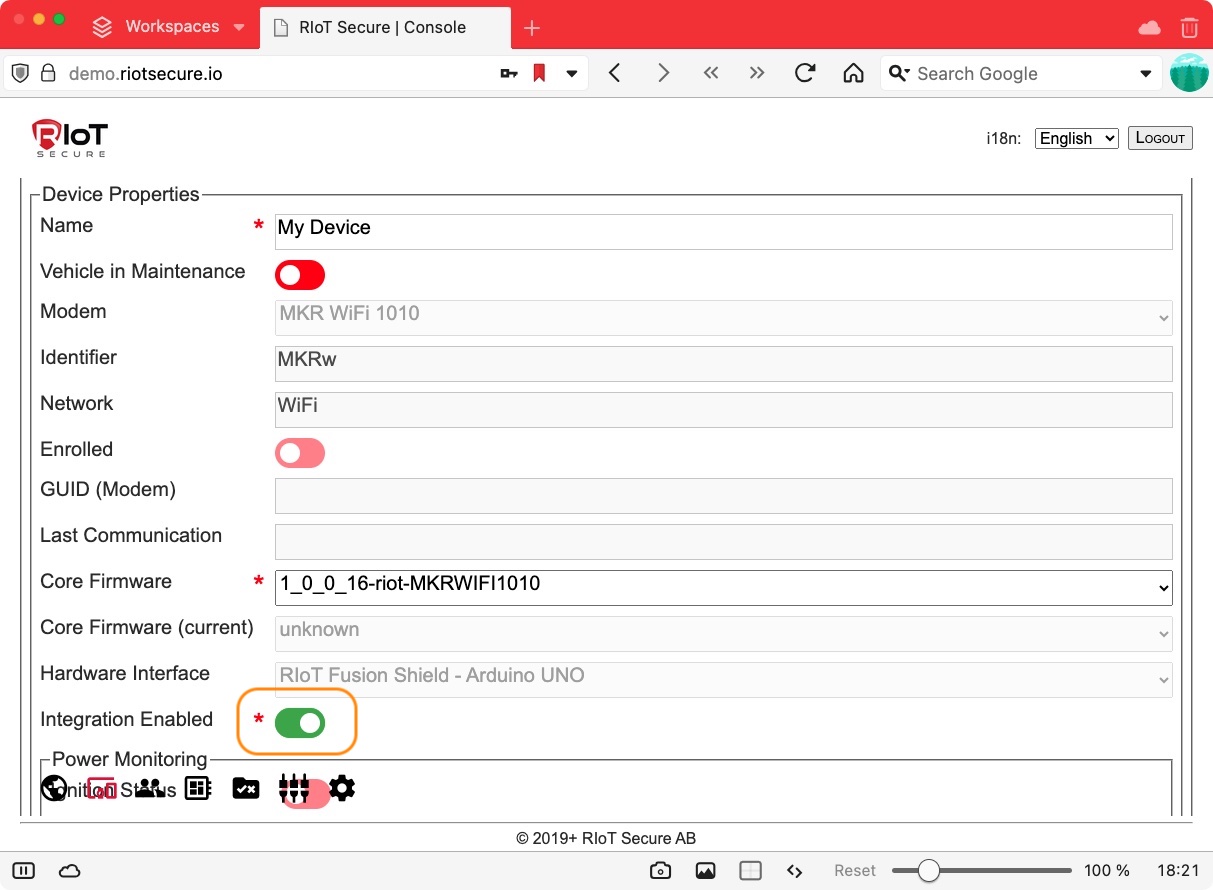Open the Core Firmware dropdown
Viewport: 1213px width, 890px height.
[723, 588]
